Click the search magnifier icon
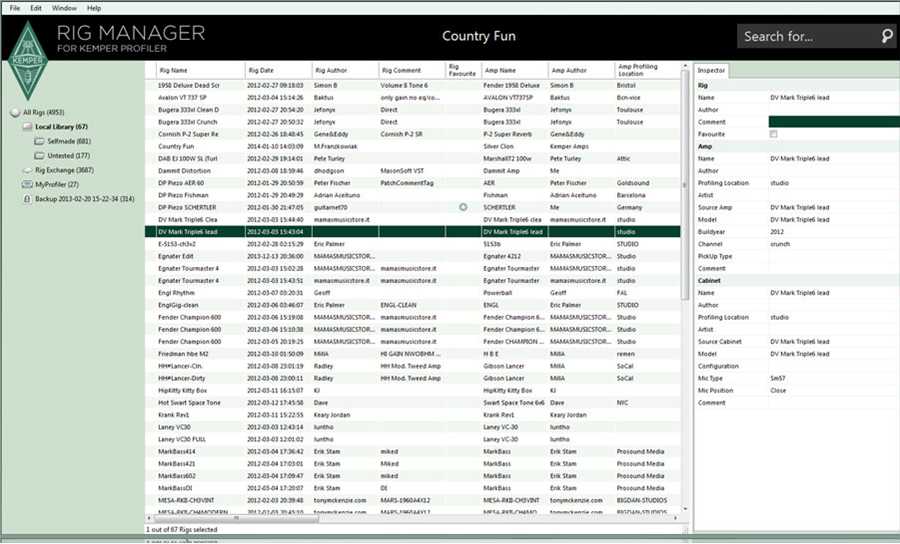This screenshot has width=900, height=544. [x=887, y=36]
